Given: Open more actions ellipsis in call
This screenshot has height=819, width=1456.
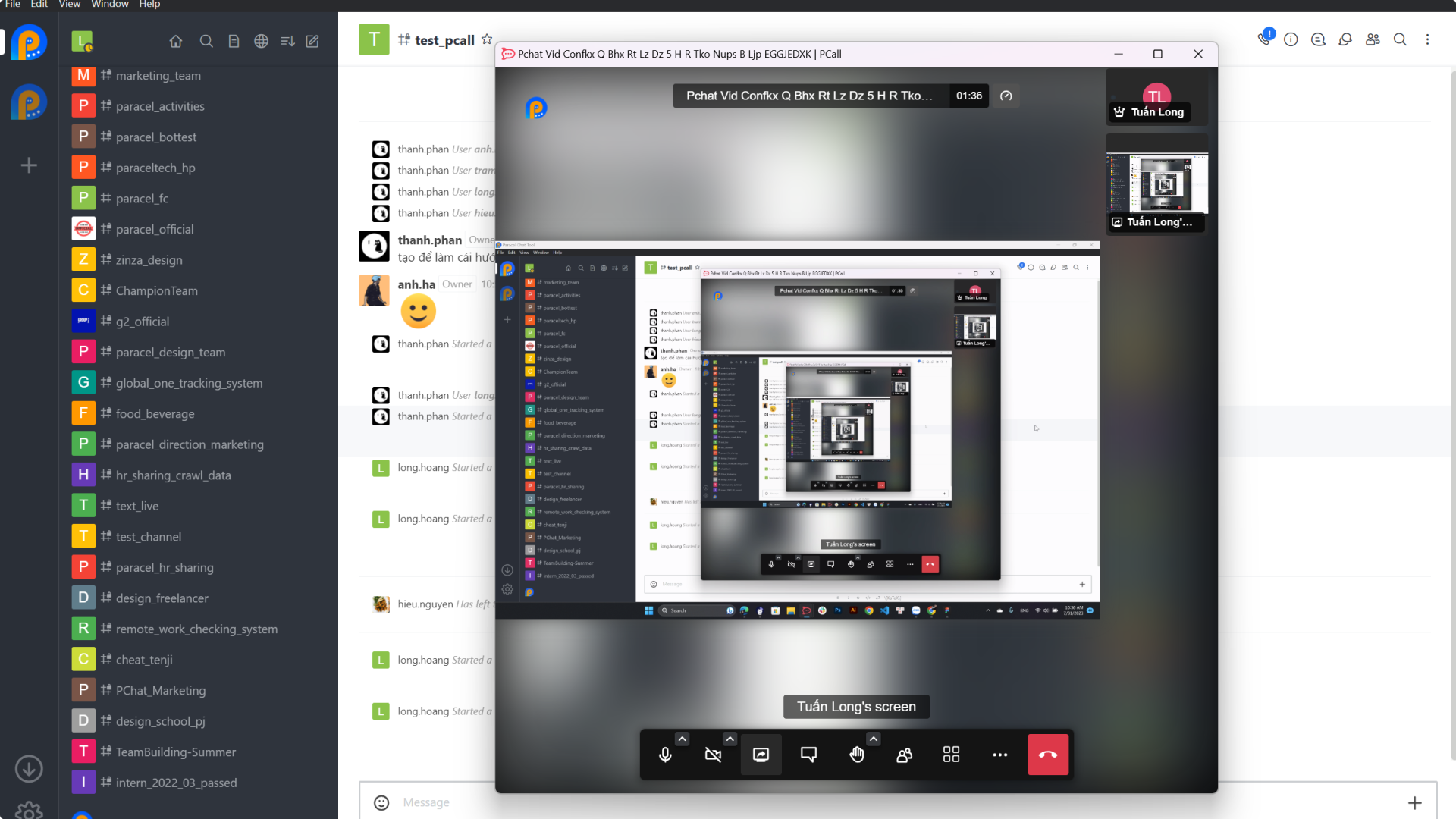Looking at the screenshot, I should tap(999, 755).
